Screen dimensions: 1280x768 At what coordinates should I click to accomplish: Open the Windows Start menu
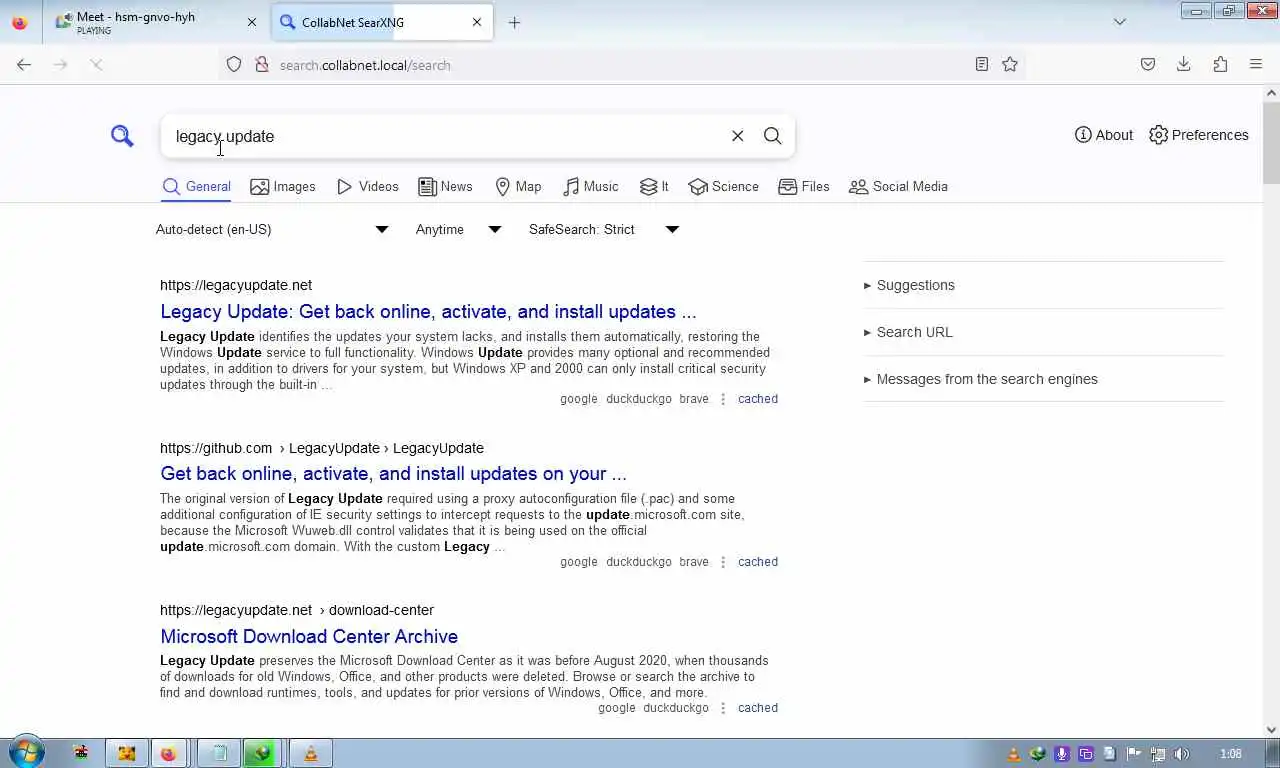(x=26, y=753)
